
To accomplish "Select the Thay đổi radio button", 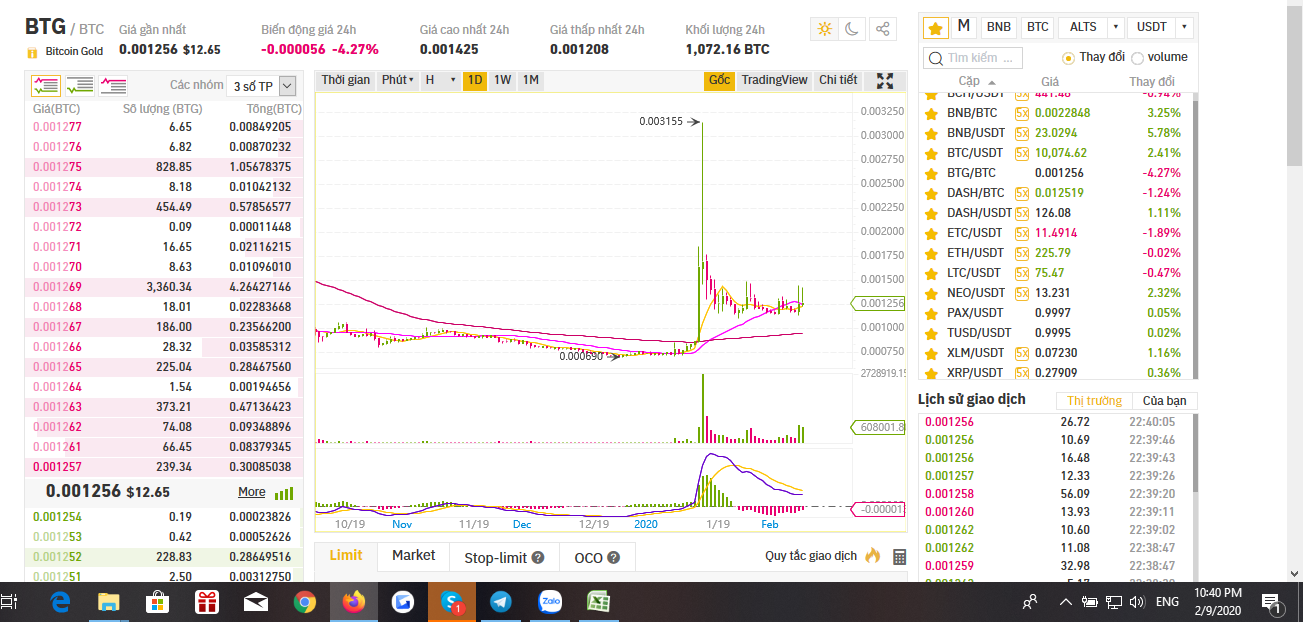I will (x=1068, y=58).
